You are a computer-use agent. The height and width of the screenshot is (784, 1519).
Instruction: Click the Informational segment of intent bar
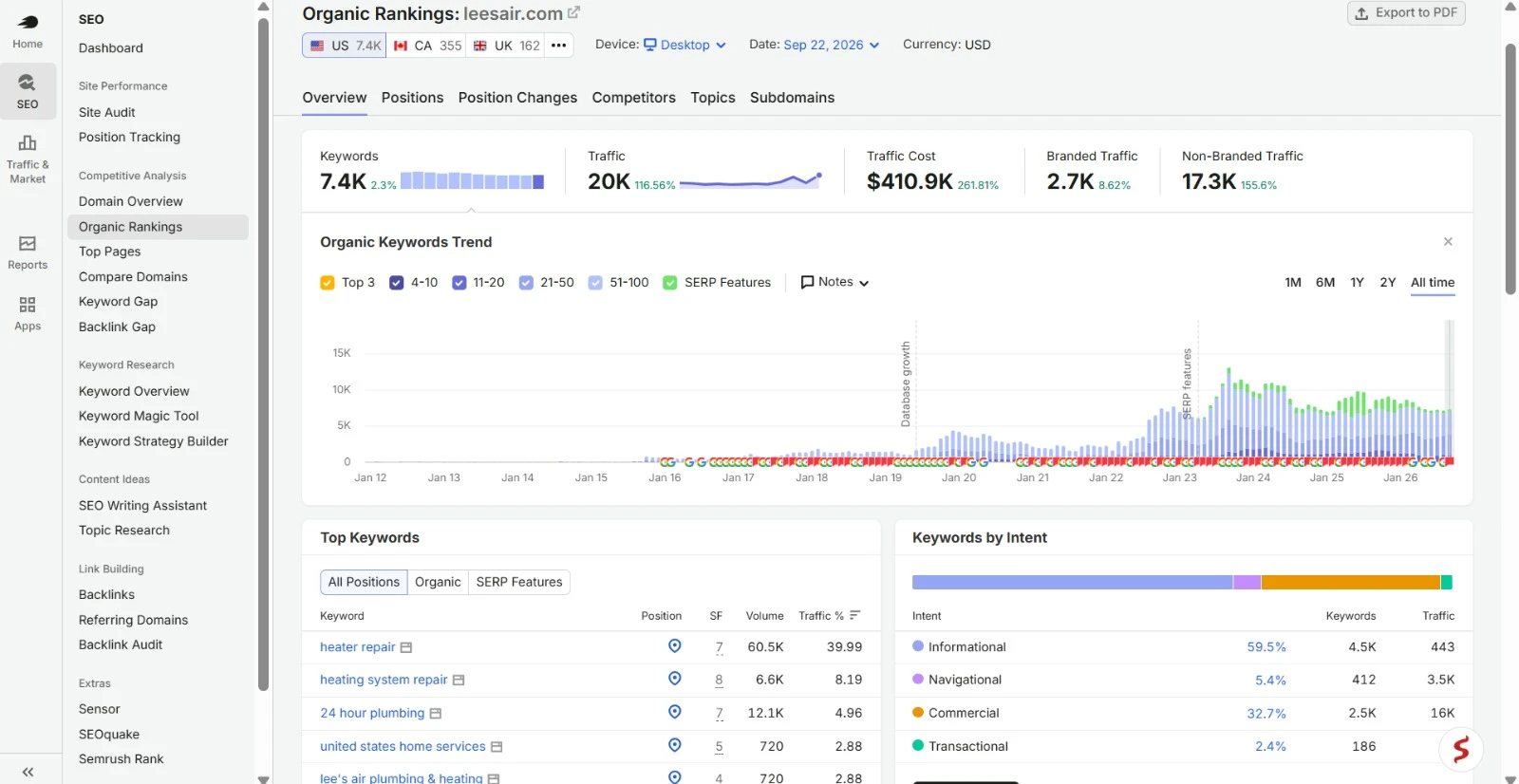point(1072,582)
